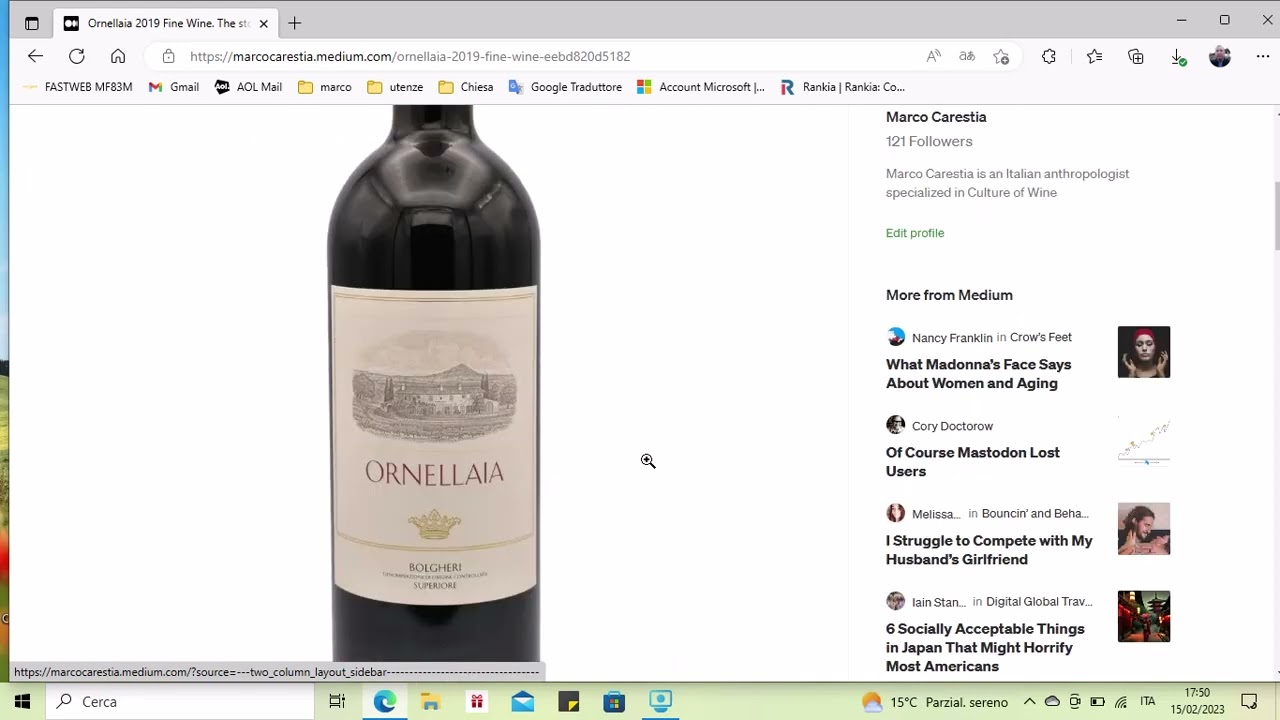The width and height of the screenshot is (1280, 720).
Task: Open a new browser tab
Action: coord(294,23)
